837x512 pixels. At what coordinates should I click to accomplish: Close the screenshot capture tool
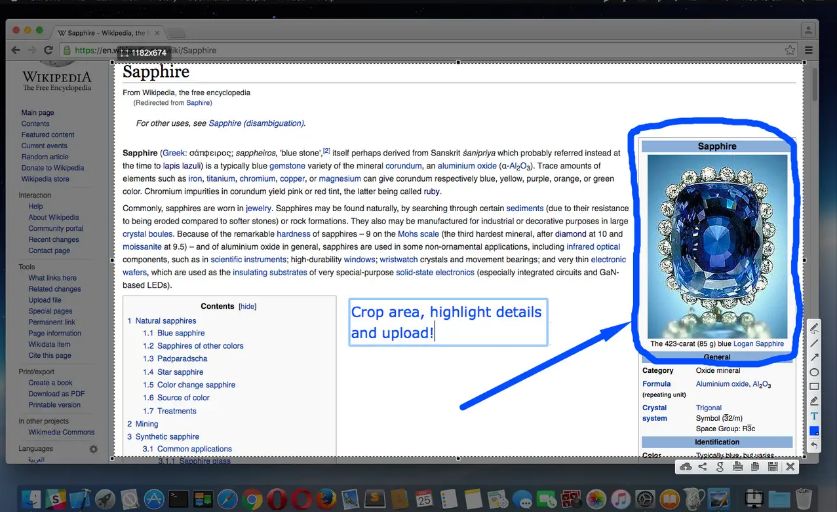[x=791, y=467]
